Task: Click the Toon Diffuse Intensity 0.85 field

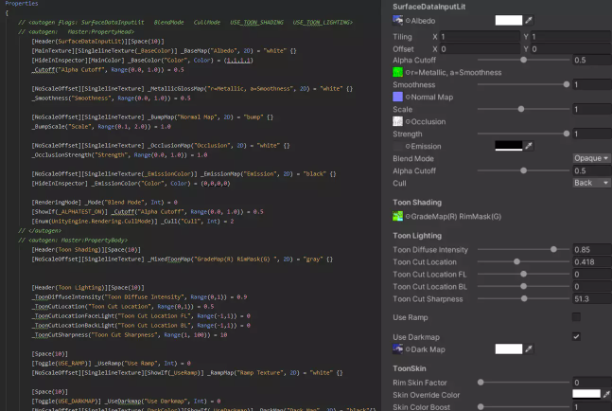Action: pos(592,249)
